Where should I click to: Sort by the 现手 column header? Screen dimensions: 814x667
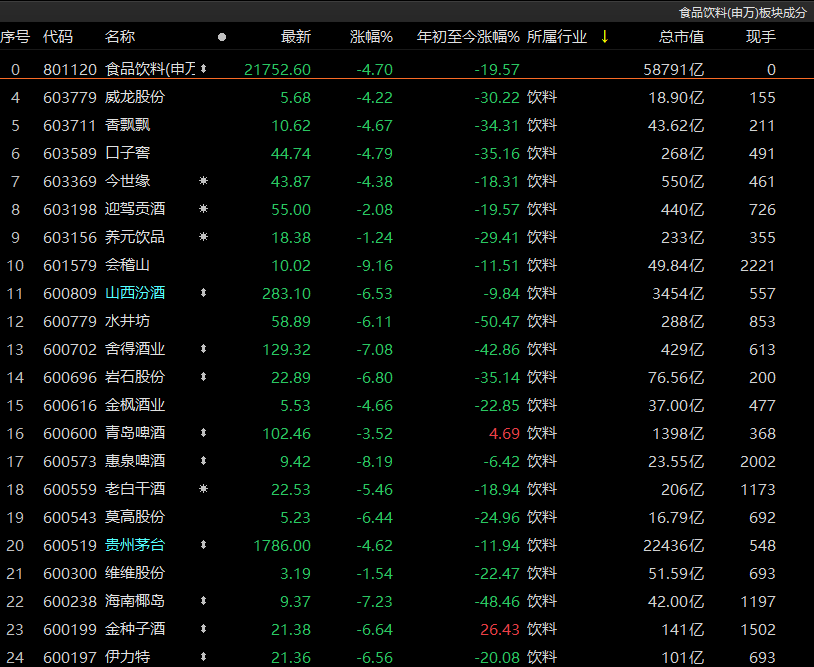[761, 37]
